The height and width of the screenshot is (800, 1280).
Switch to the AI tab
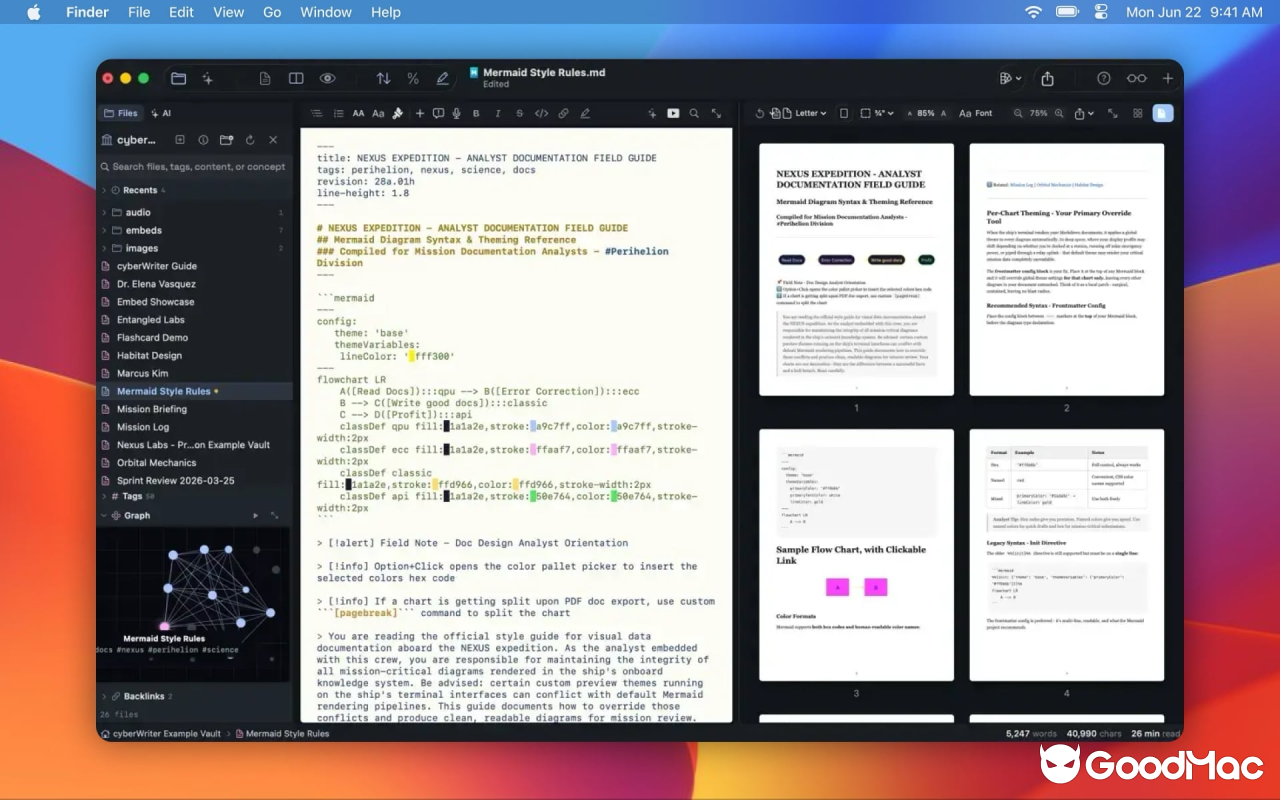[x=161, y=113]
